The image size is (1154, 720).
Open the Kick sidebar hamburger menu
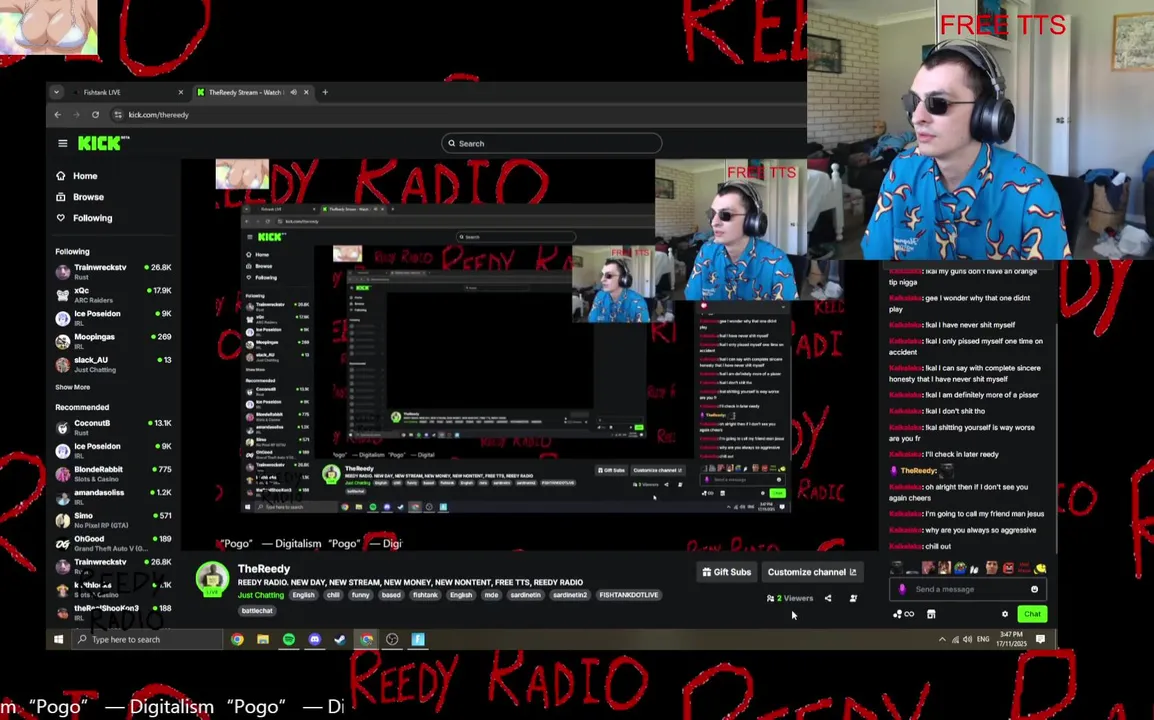point(63,144)
